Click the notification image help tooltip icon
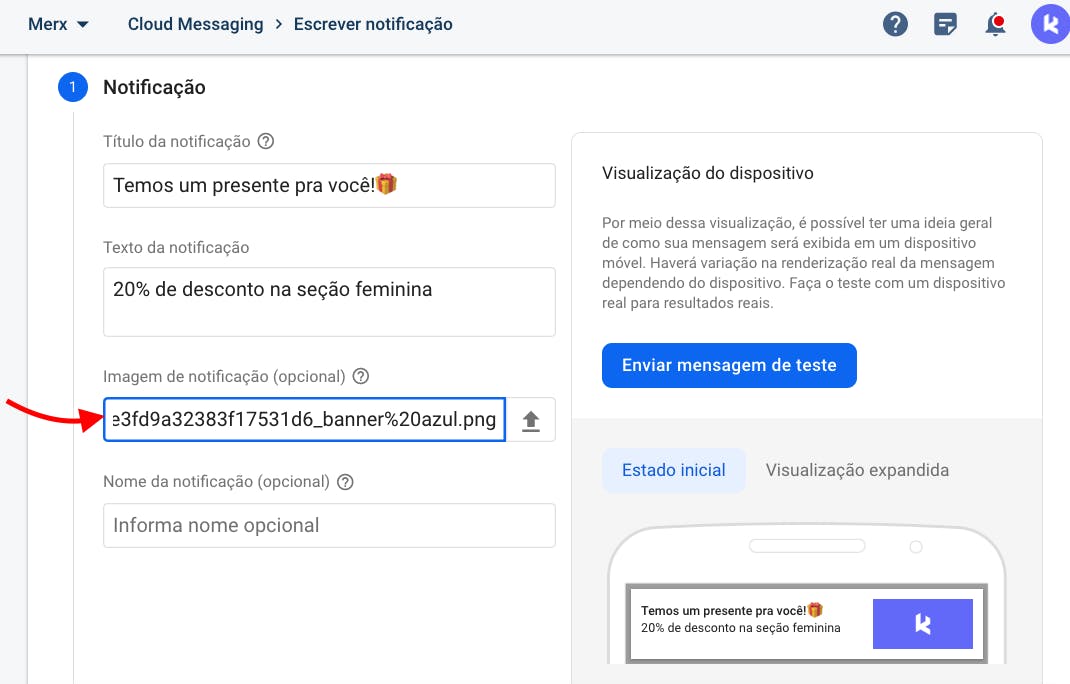 pyautogui.click(x=361, y=376)
